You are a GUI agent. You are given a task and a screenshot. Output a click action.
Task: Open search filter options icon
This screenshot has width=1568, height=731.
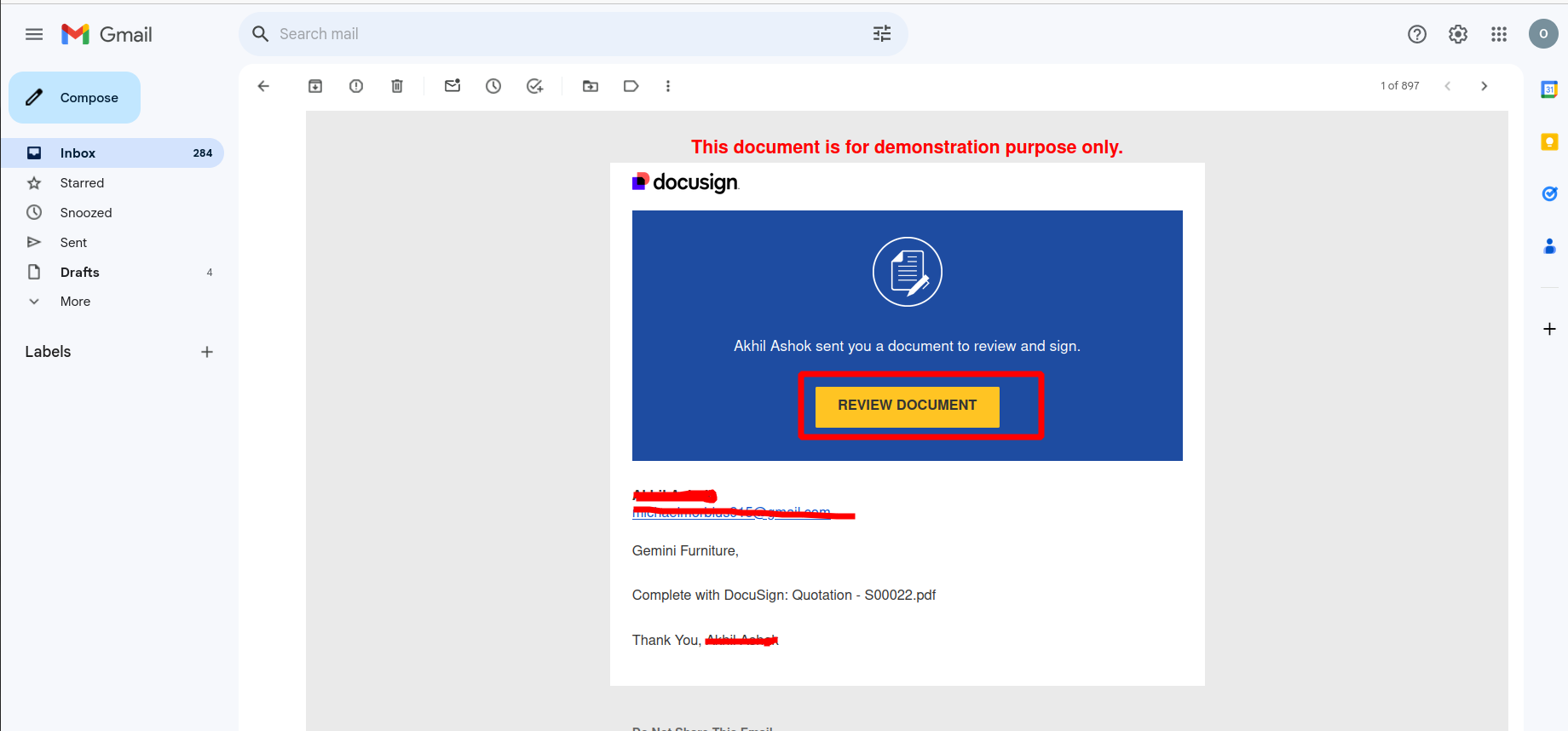pos(882,34)
